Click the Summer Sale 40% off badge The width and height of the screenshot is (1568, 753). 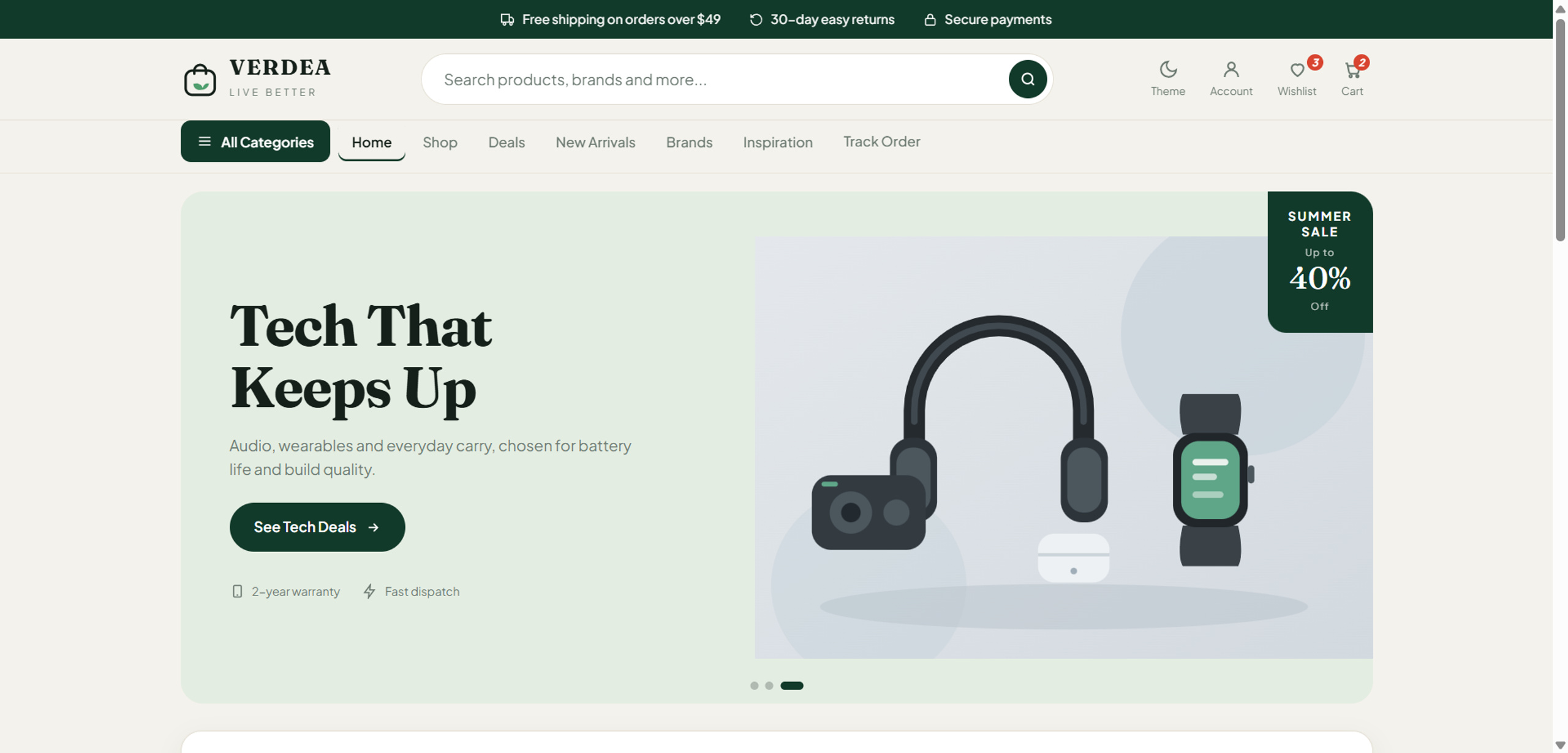[x=1319, y=262]
